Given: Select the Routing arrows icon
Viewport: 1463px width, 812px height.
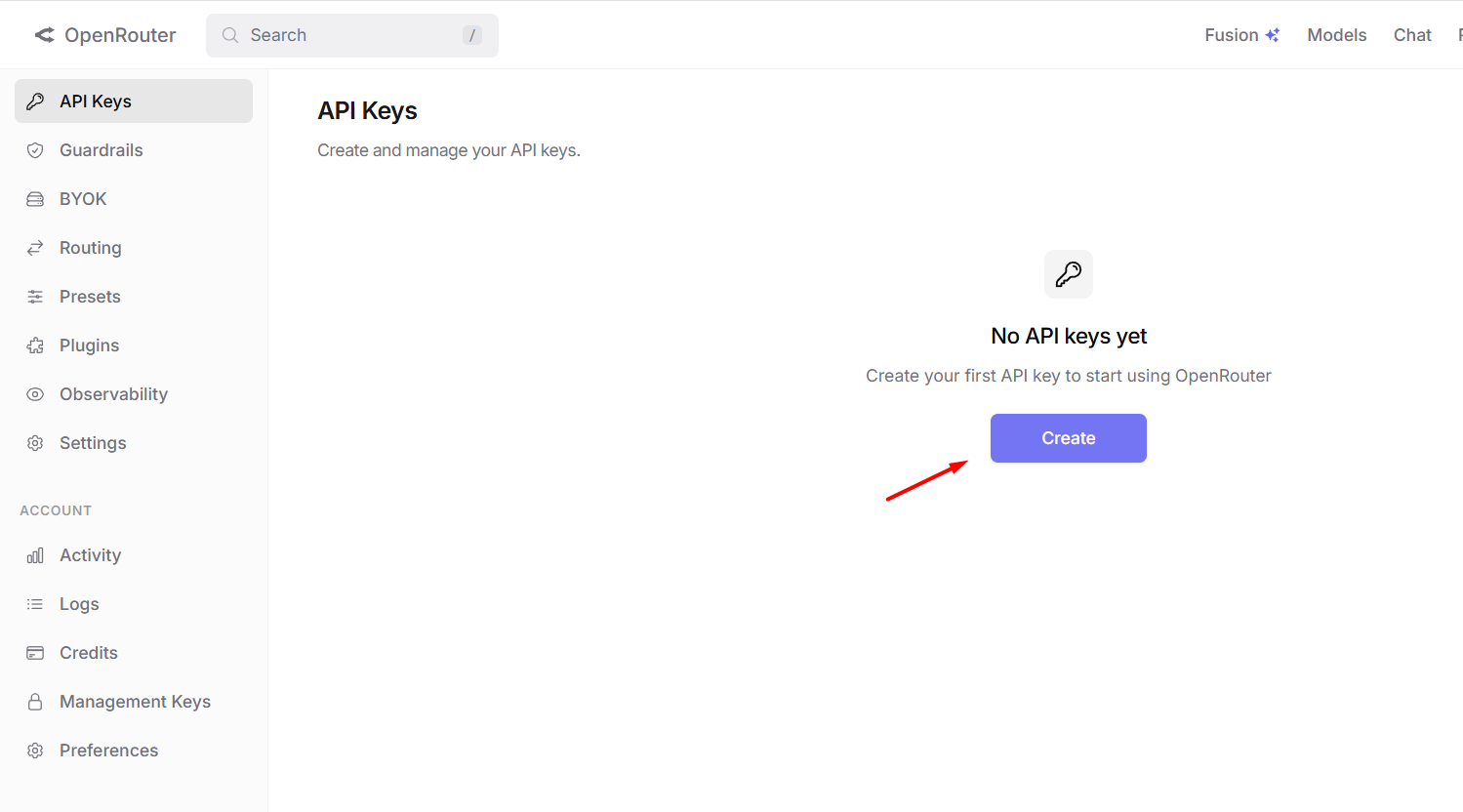Looking at the screenshot, I should click(x=35, y=247).
